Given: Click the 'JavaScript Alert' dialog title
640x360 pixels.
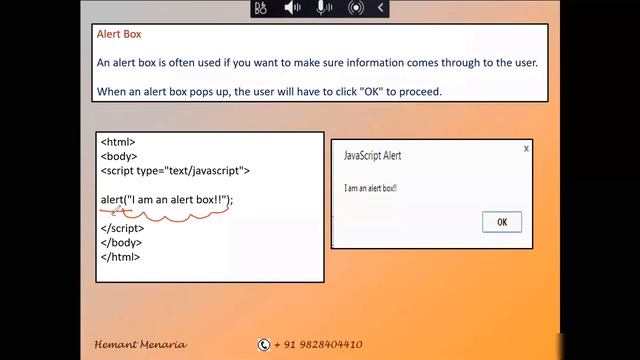Looking at the screenshot, I should [372, 156].
